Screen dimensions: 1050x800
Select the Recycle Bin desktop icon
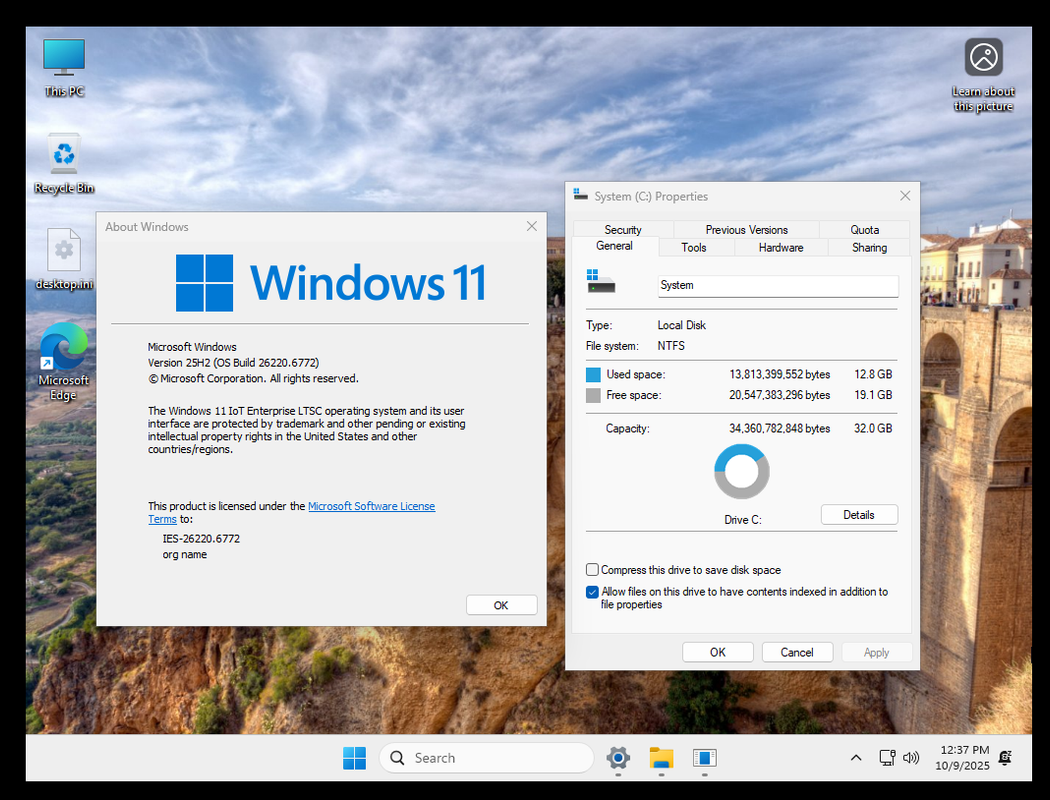[x=64, y=163]
